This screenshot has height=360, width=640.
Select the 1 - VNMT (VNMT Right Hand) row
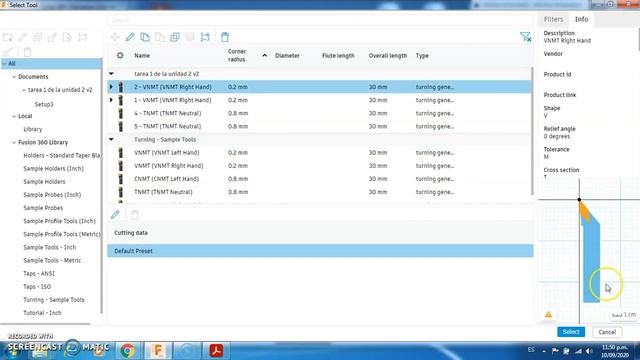(320, 100)
